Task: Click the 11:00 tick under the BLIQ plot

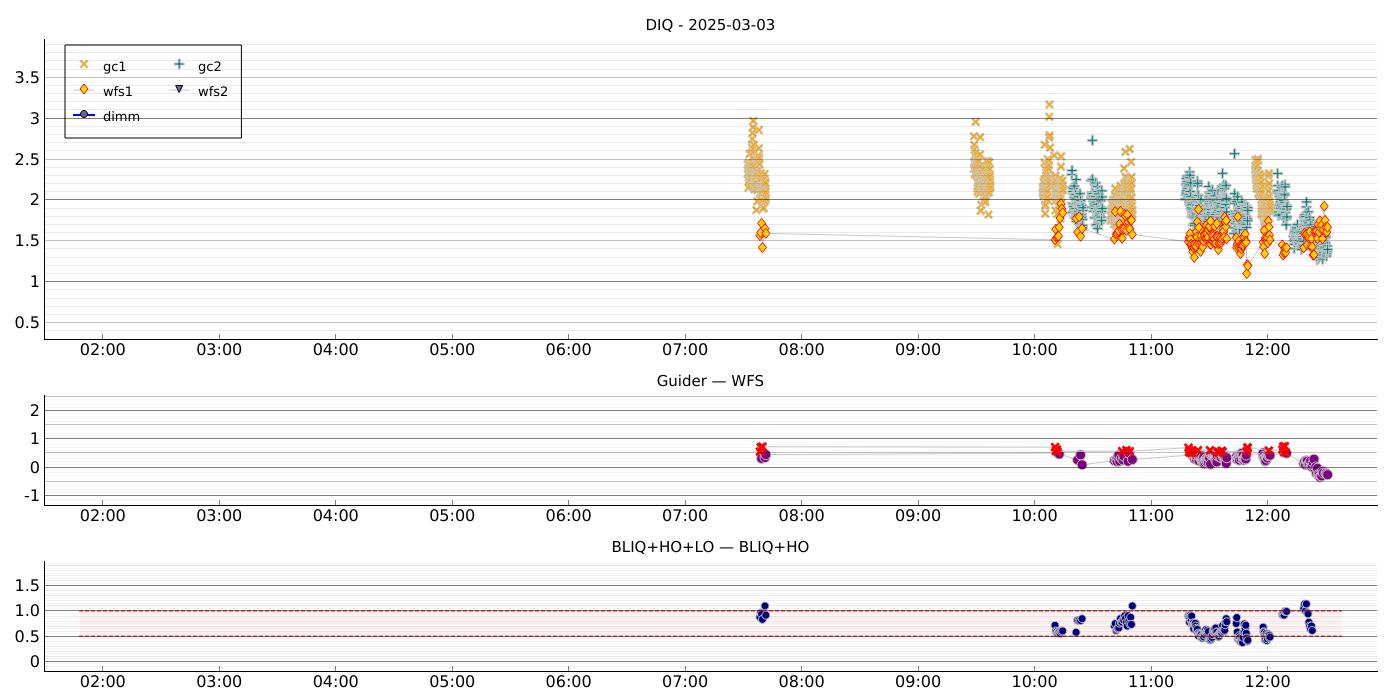Action: [x=1151, y=682]
